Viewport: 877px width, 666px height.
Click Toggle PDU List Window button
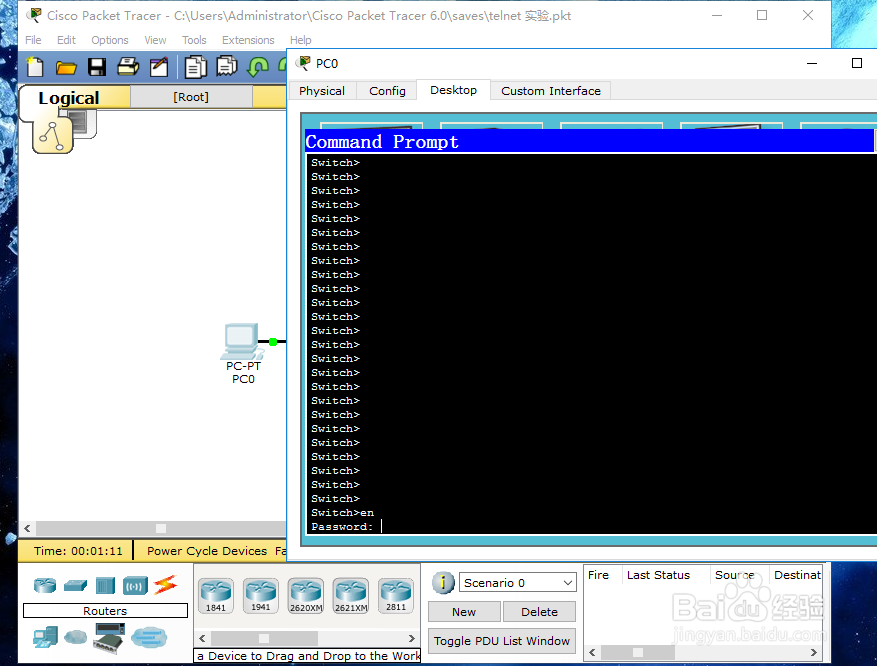[x=502, y=641]
